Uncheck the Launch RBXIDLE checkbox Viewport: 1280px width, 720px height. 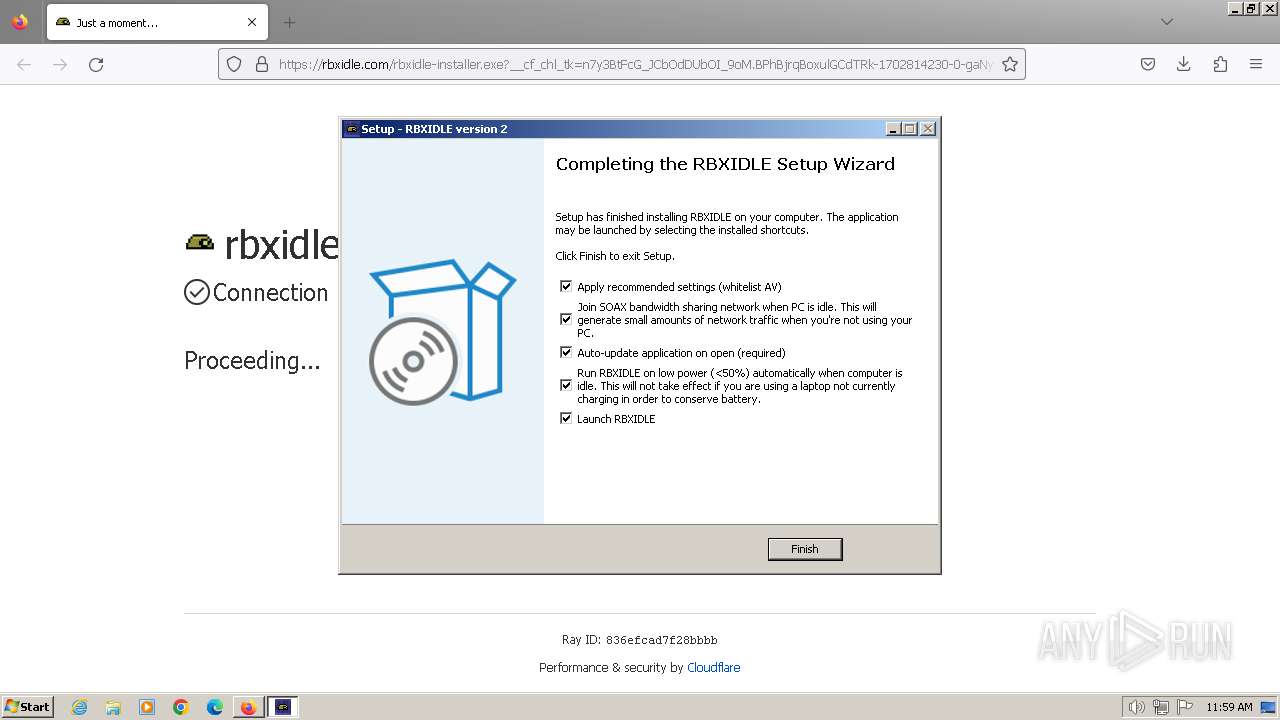click(566, 419)
